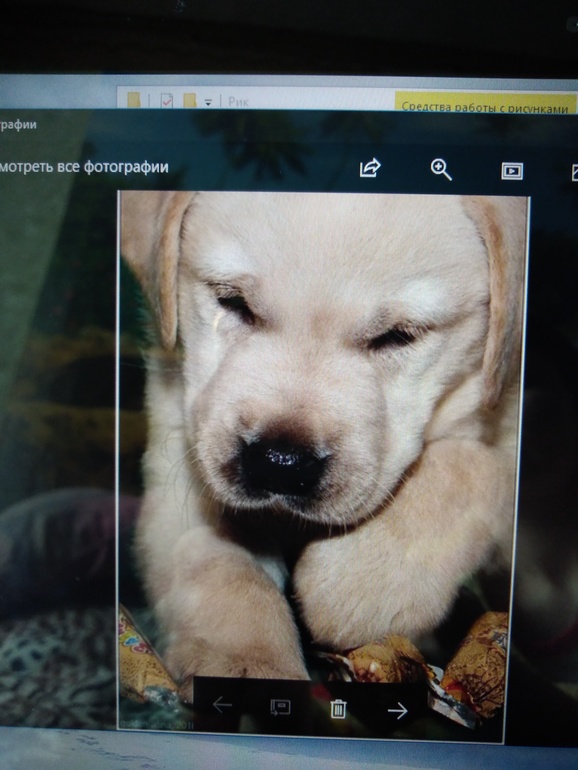578x770 pixels.
Task: Go to next photo with right arrow
Action: (397, 711)
